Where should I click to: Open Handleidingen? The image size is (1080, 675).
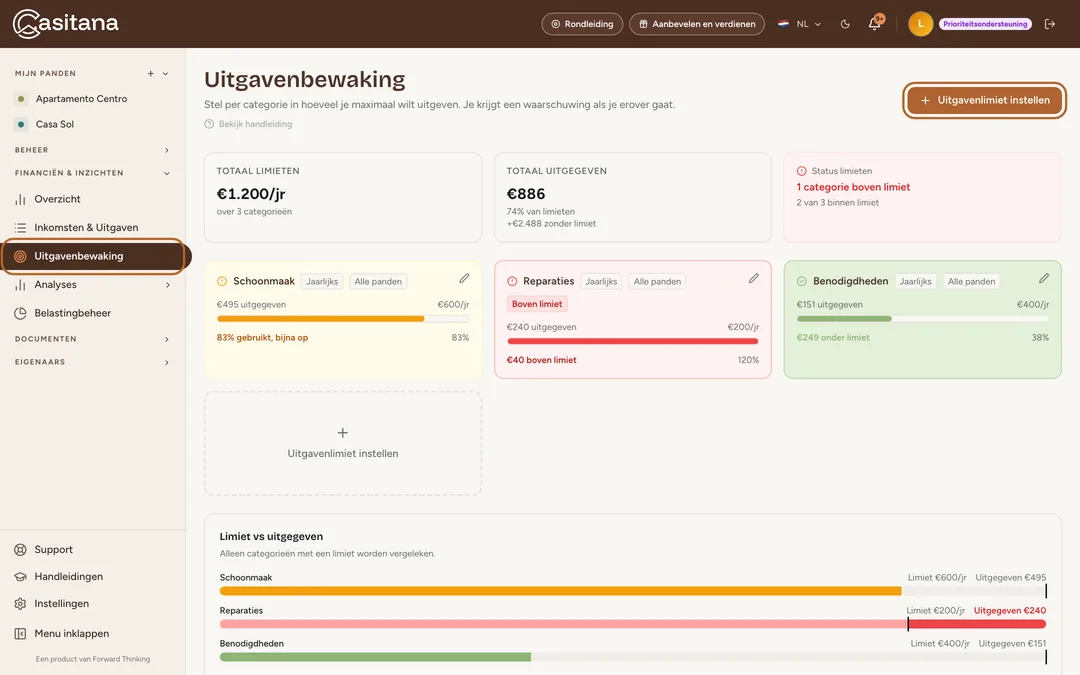[x=68, y=577]
